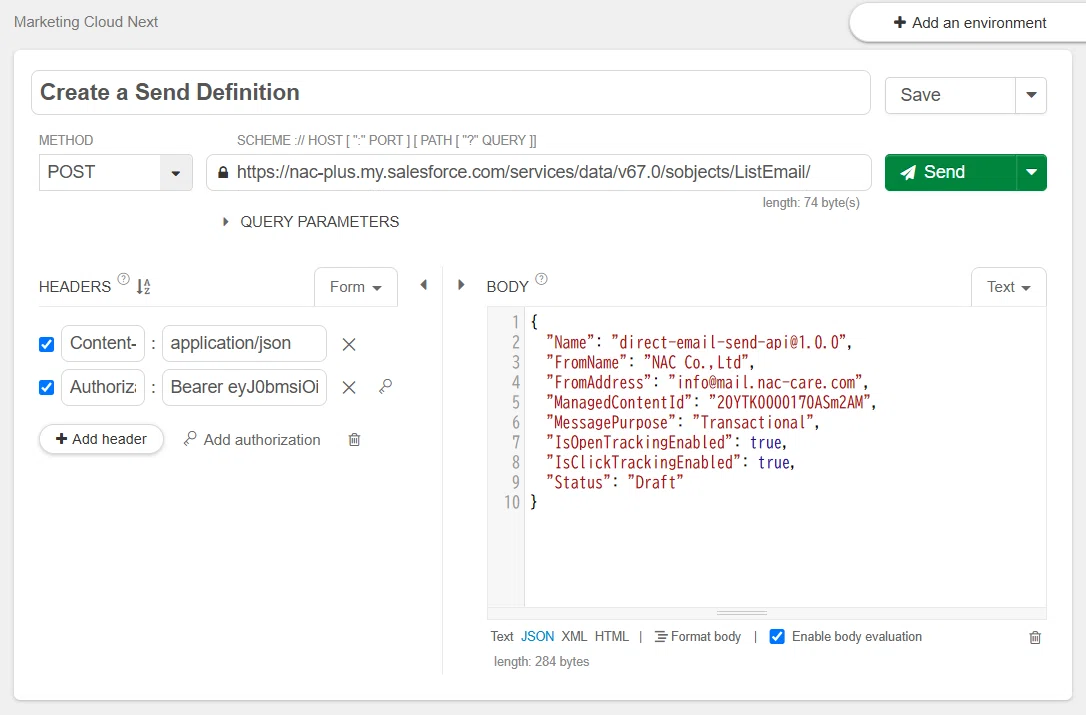Image resolution: width=1086 pixels, height=715 pixels.
Task: Click the body resize handle below editor
Action: 742,613
